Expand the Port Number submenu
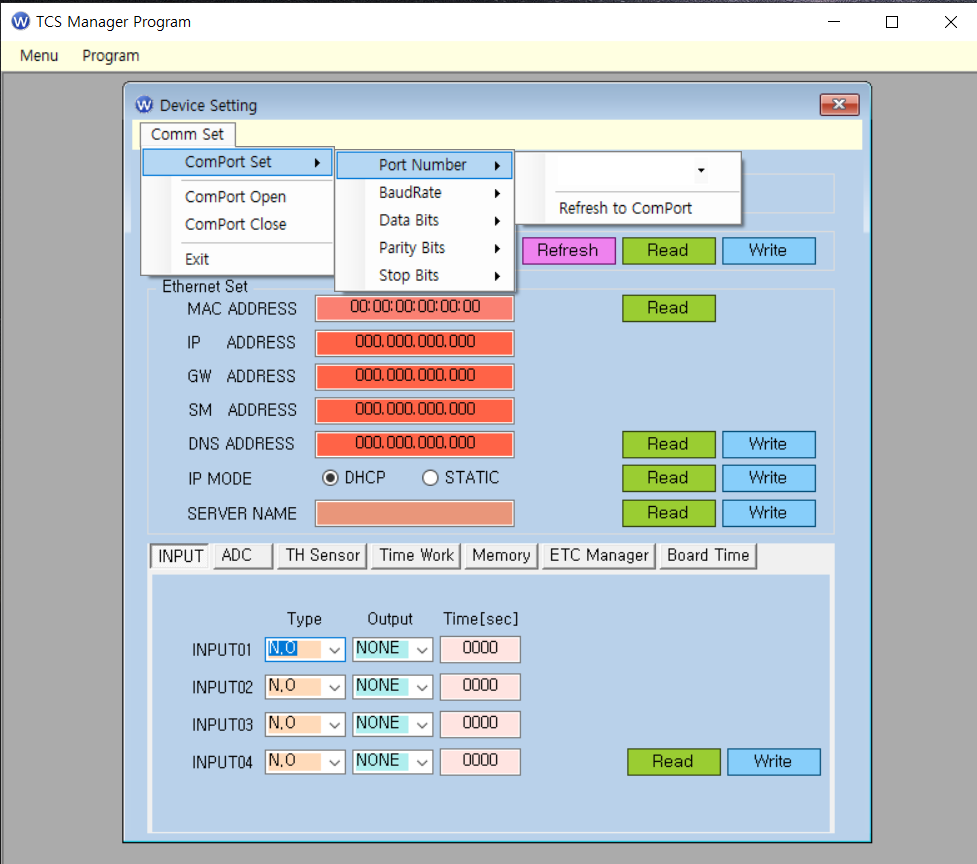The height and width of the screenshot is (864, 977). (x=424, y=165)
